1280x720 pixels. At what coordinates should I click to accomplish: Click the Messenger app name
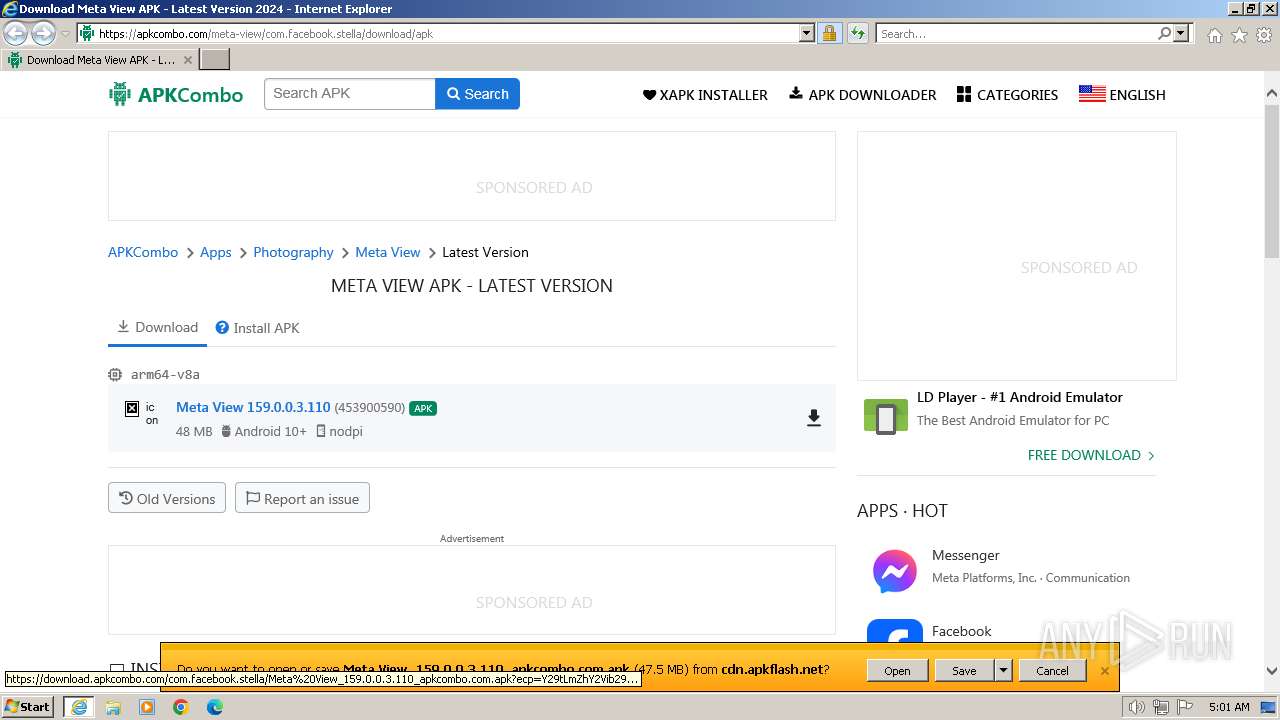(966, 555)
